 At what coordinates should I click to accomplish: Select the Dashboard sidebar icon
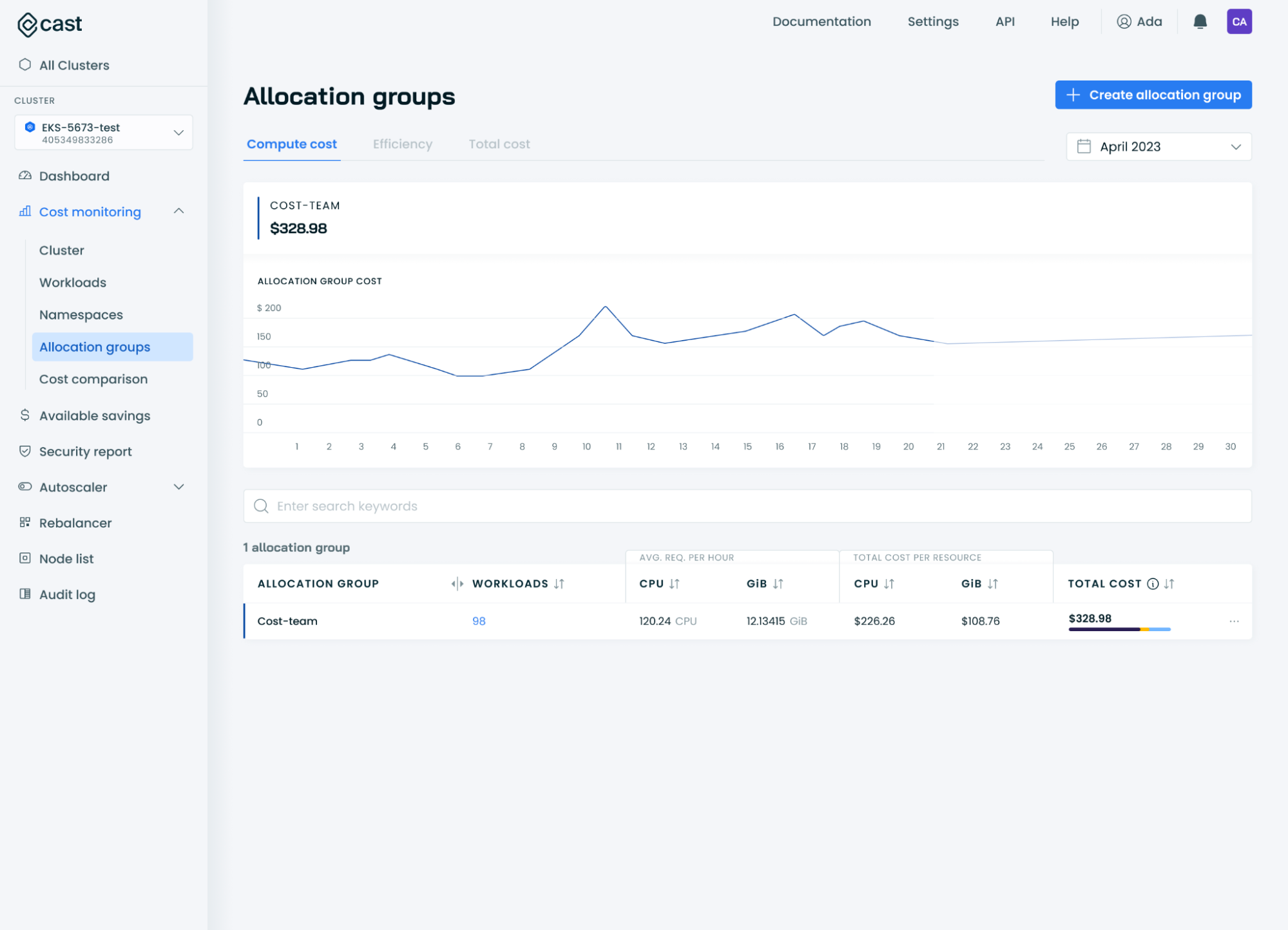24,175
